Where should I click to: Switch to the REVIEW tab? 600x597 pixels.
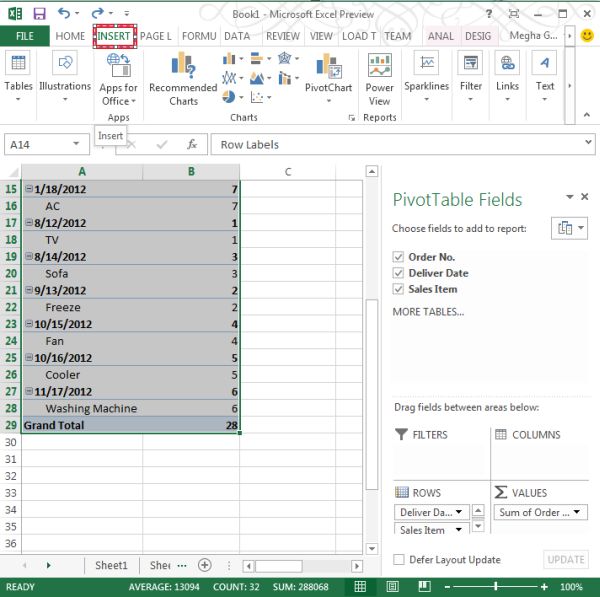click(x=283, y=36)
